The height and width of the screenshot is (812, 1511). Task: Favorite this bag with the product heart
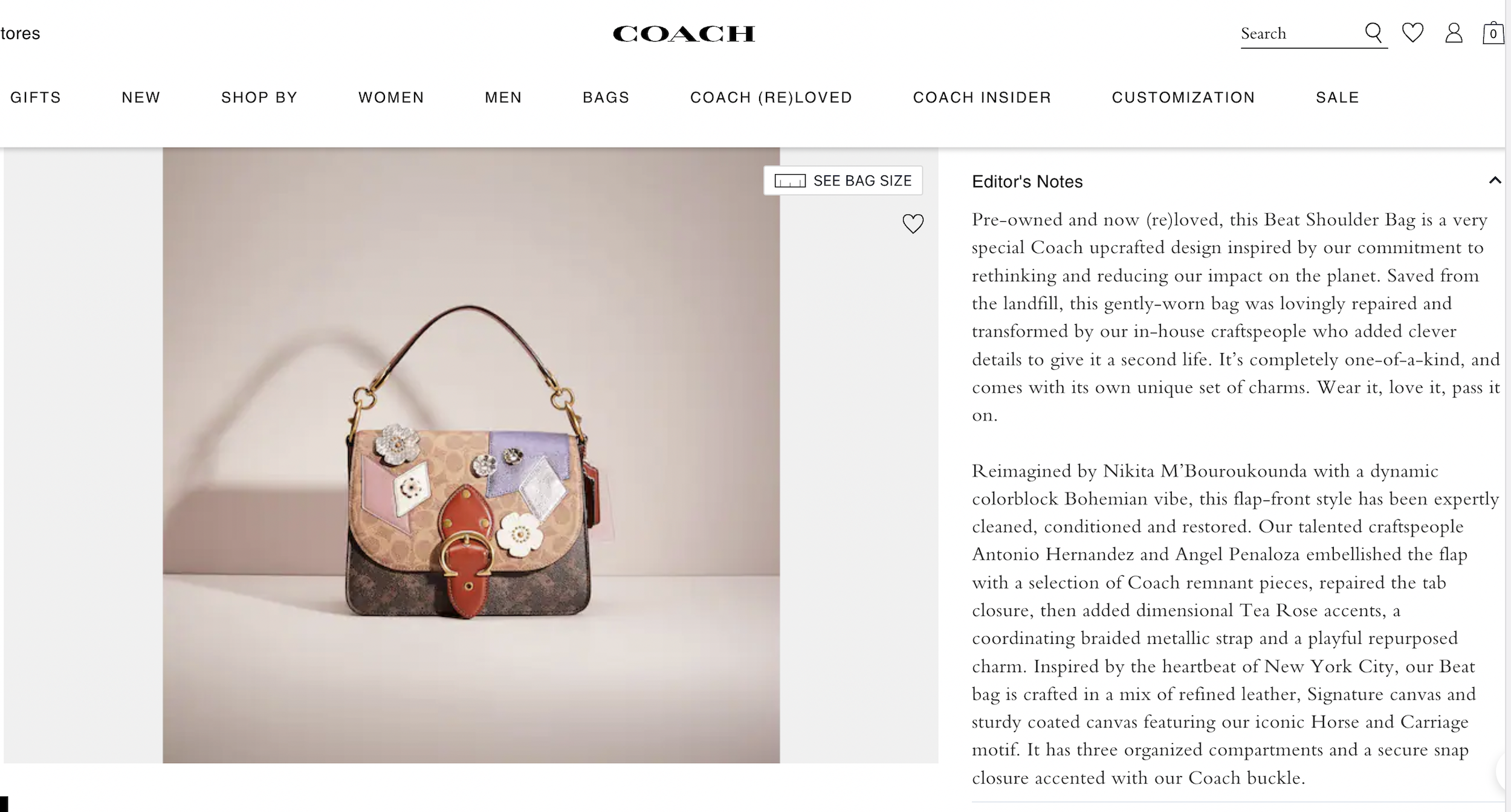(913, 224)
